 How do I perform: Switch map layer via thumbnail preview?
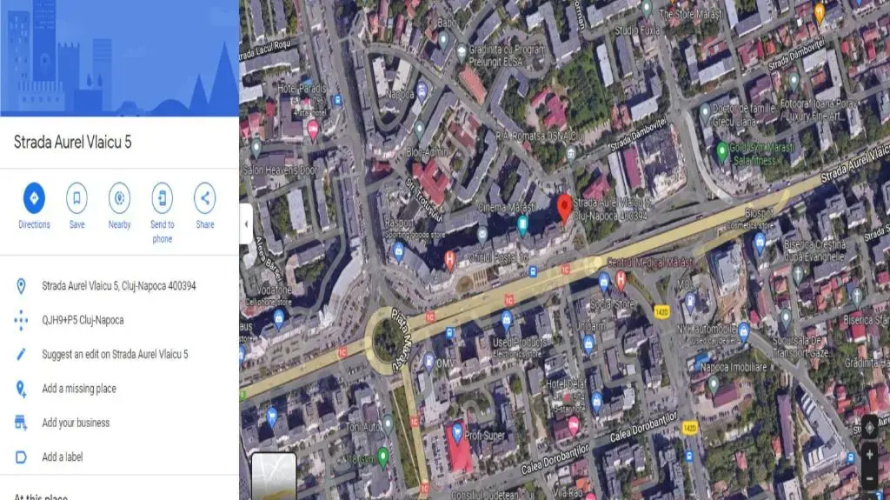click(274, 476)
